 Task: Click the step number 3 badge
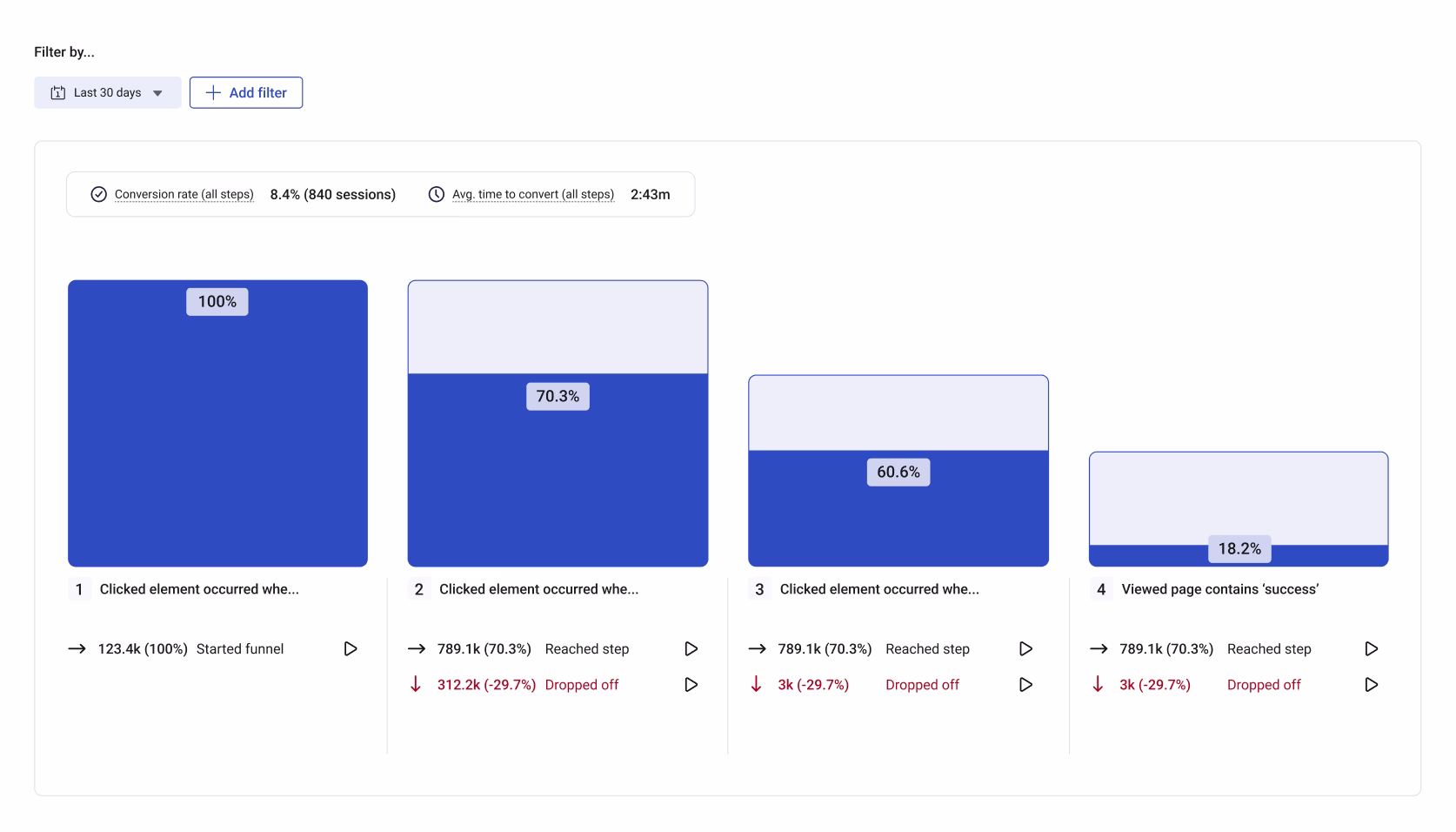(759, 589)
